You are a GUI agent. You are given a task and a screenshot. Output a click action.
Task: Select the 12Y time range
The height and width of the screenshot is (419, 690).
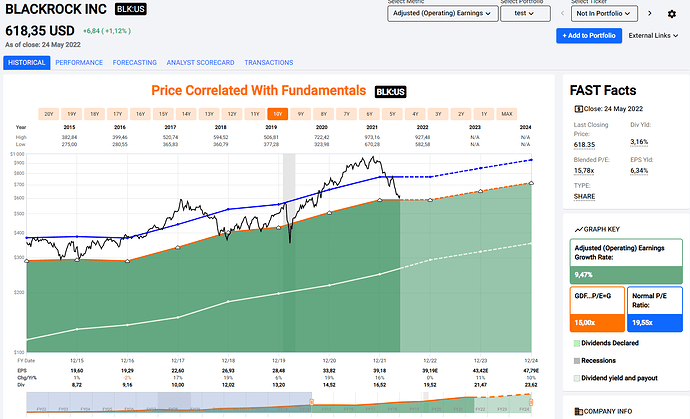(232, 114)
